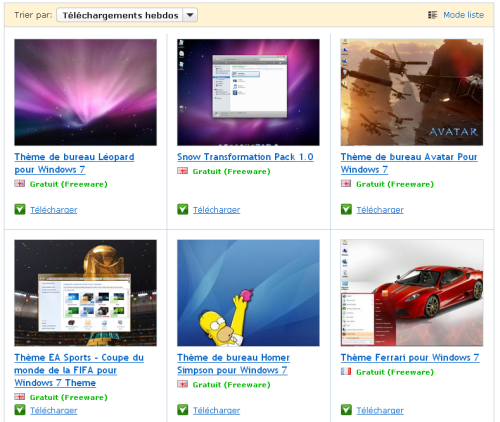Screen dimensions: 500x422
Task: Click 'Gratuit (Freeware)' text under Ferrari theme
Action: point(395,372)
